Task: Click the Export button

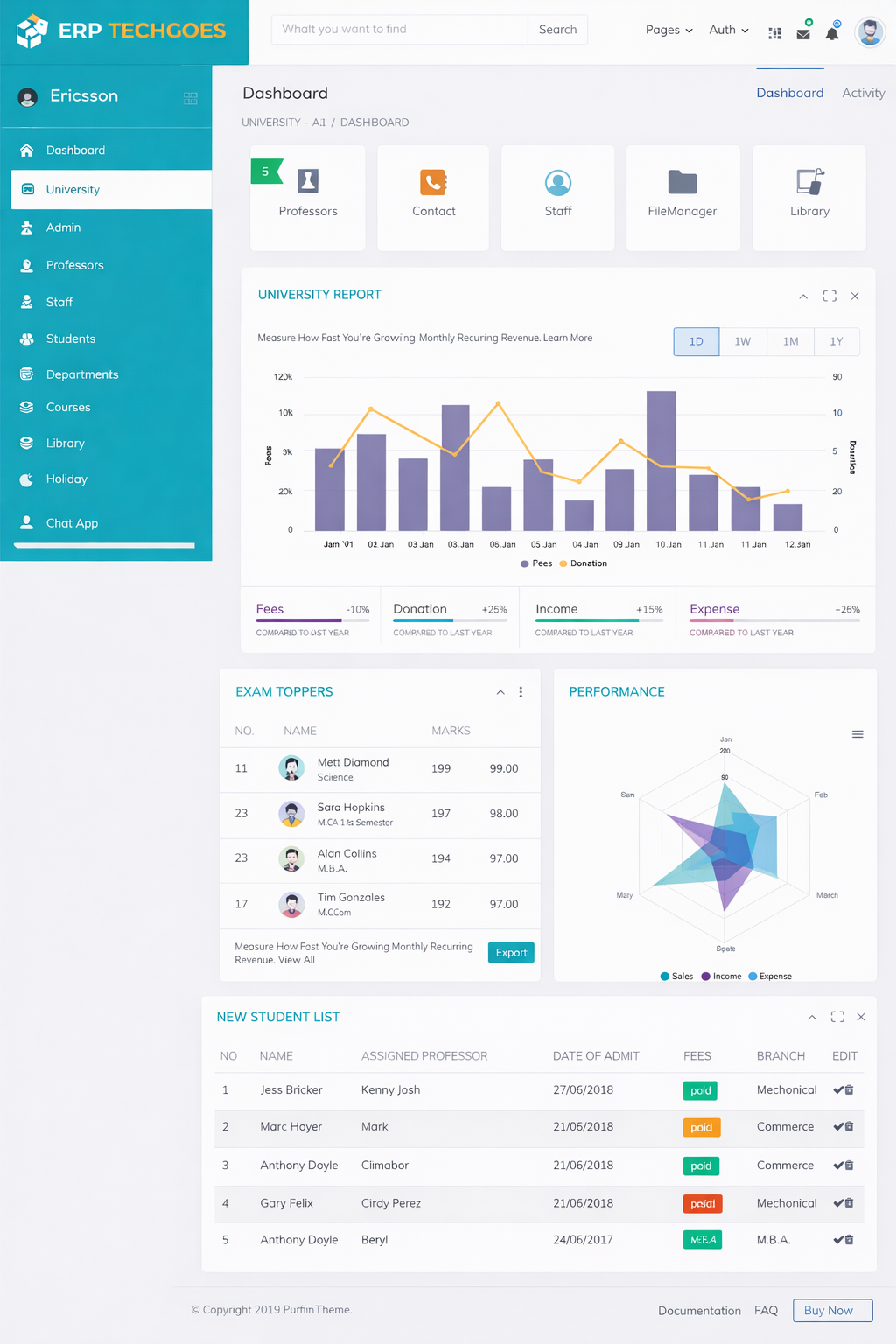Action: [x=511, y=953]
